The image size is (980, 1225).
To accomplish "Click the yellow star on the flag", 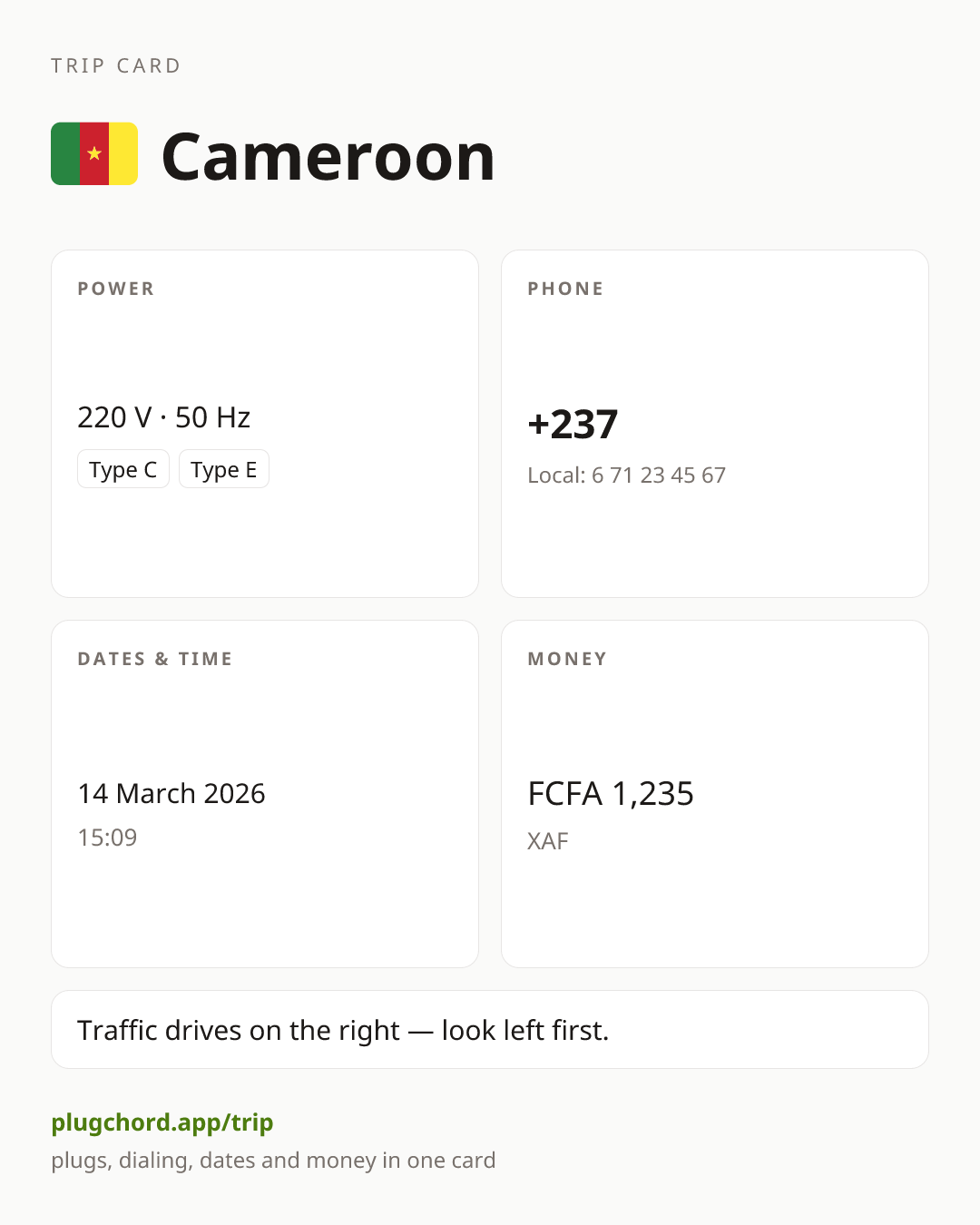I will [x=94, y=153].
